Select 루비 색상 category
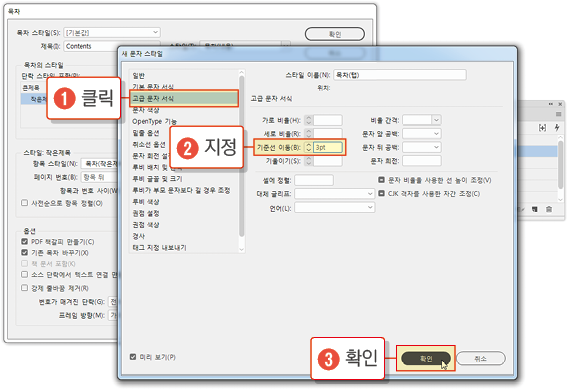The height and width of the screenshot is (390, 567). [x=146, y=202]
